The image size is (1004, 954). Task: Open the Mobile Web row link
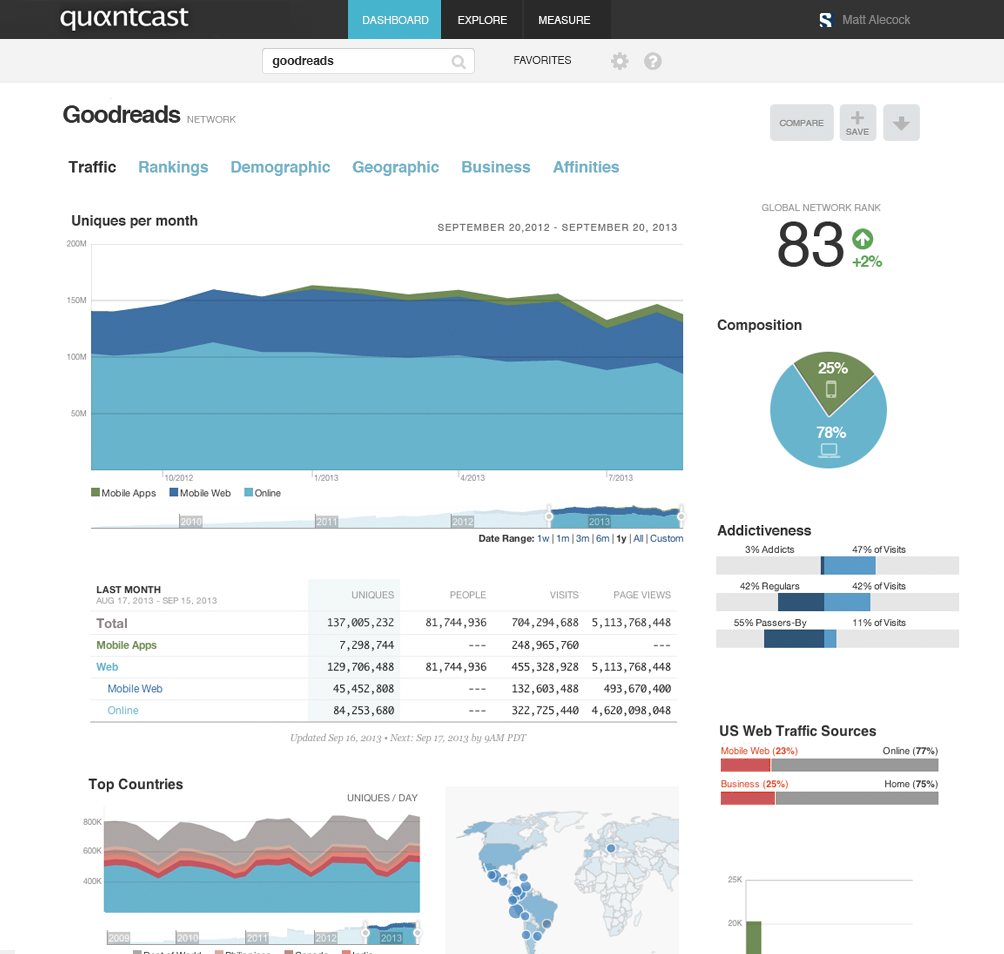134,688
